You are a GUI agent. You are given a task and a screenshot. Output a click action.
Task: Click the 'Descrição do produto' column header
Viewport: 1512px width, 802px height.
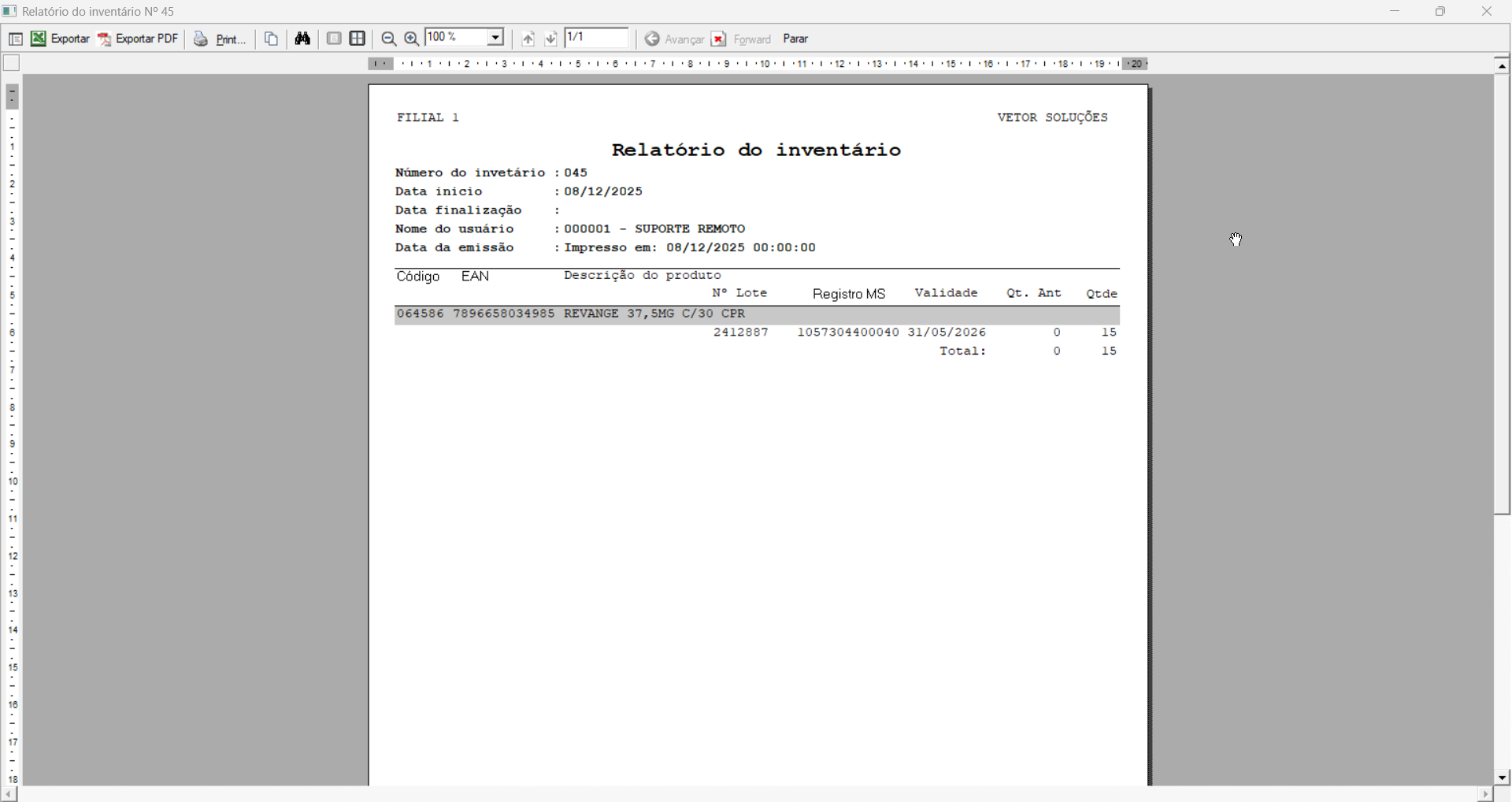[643, 276]
